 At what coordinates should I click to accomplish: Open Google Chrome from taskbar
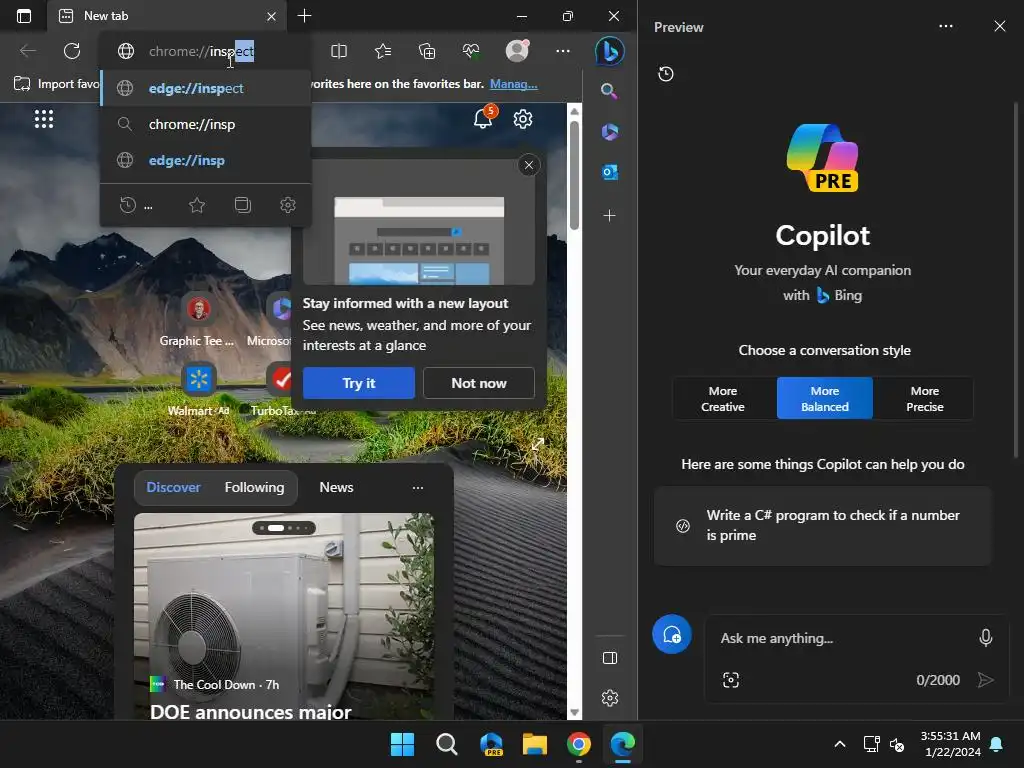pos(579,744)
